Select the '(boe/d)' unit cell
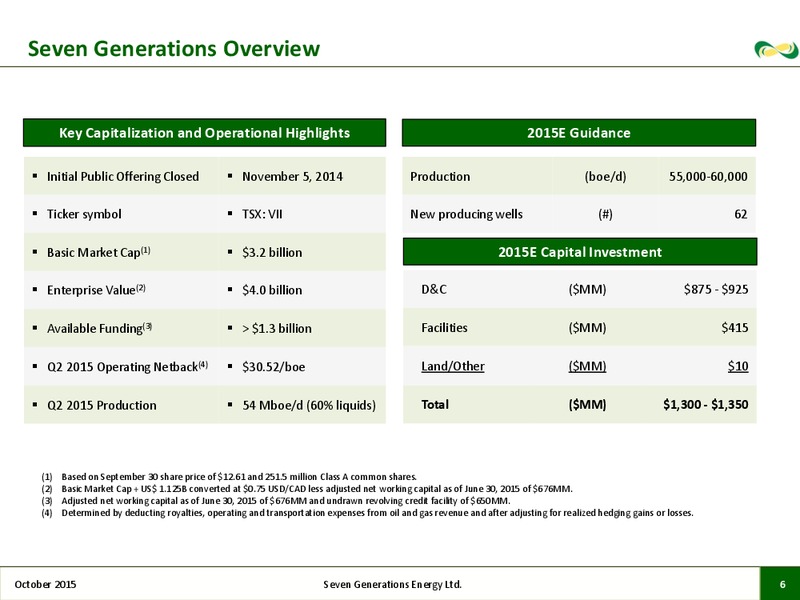The image size is (800, 600). [606, 177]
